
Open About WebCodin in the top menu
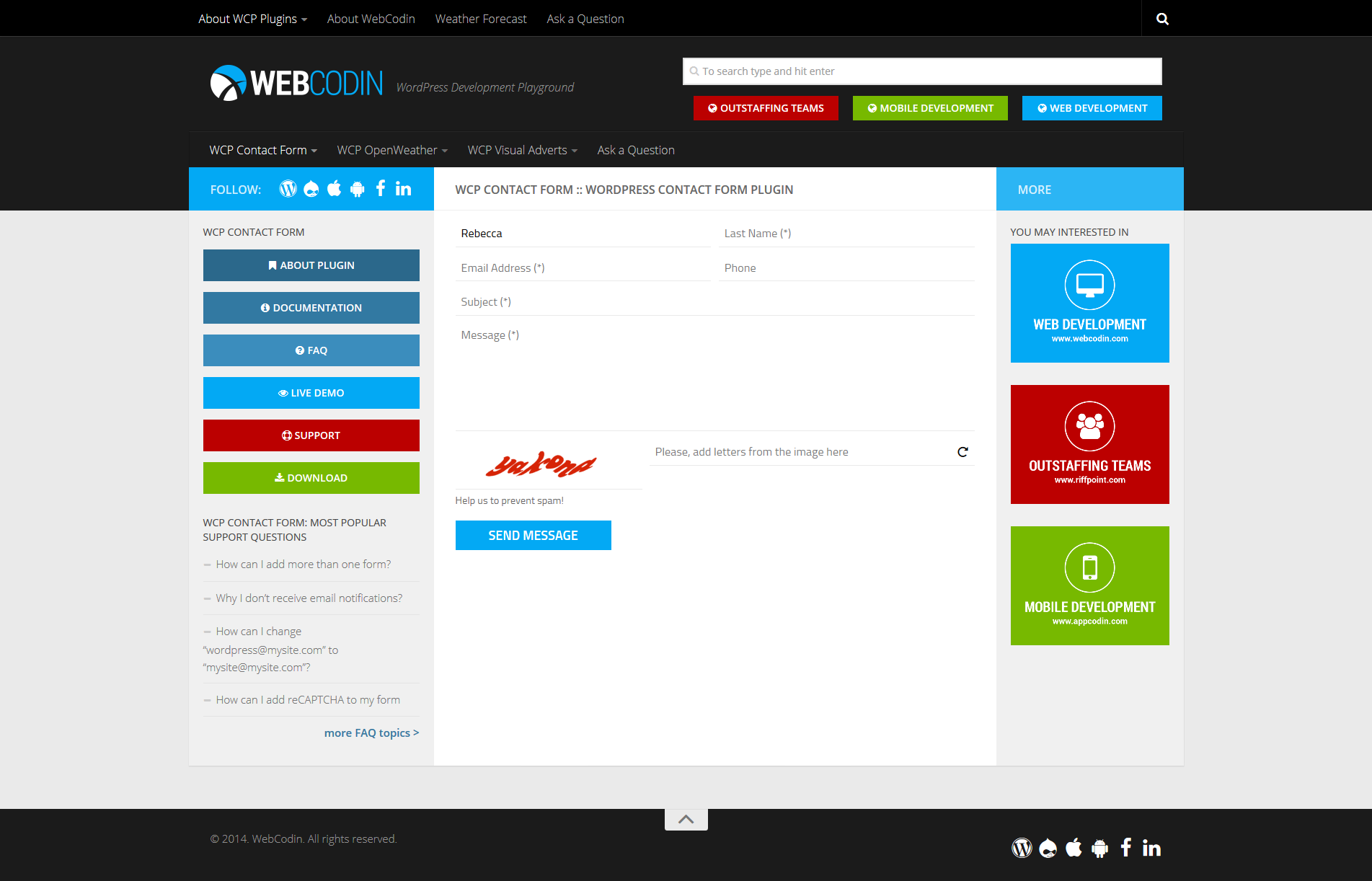pyautogui.click(x=371, y=19)
